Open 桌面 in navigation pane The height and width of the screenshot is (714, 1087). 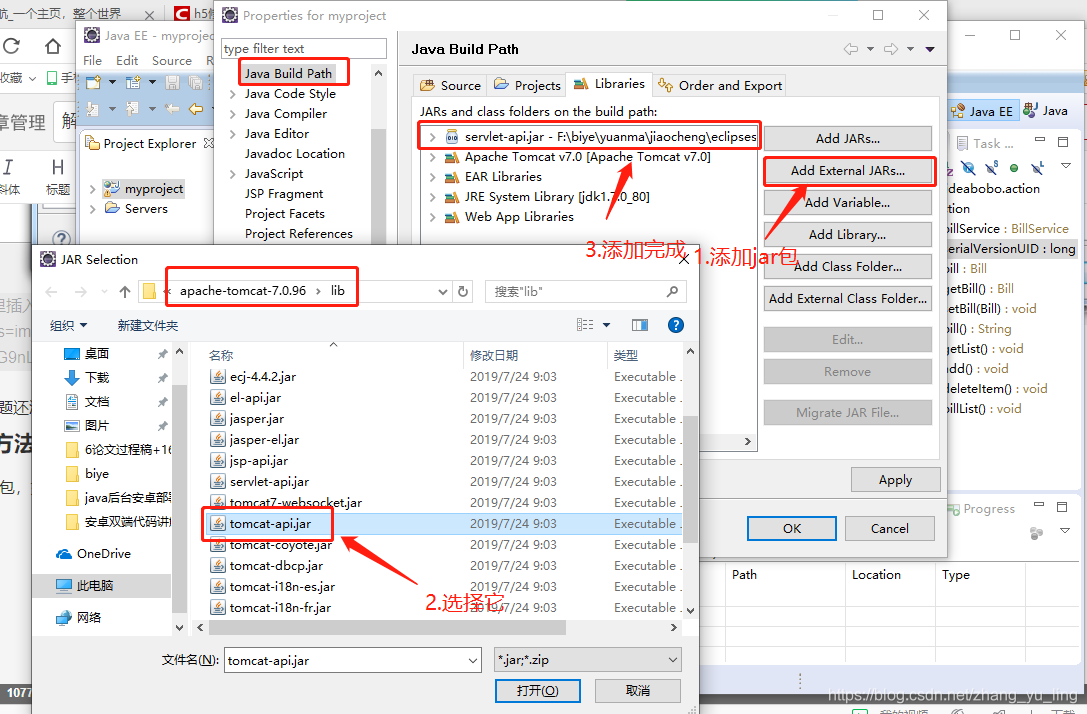[x=96, y=354]
